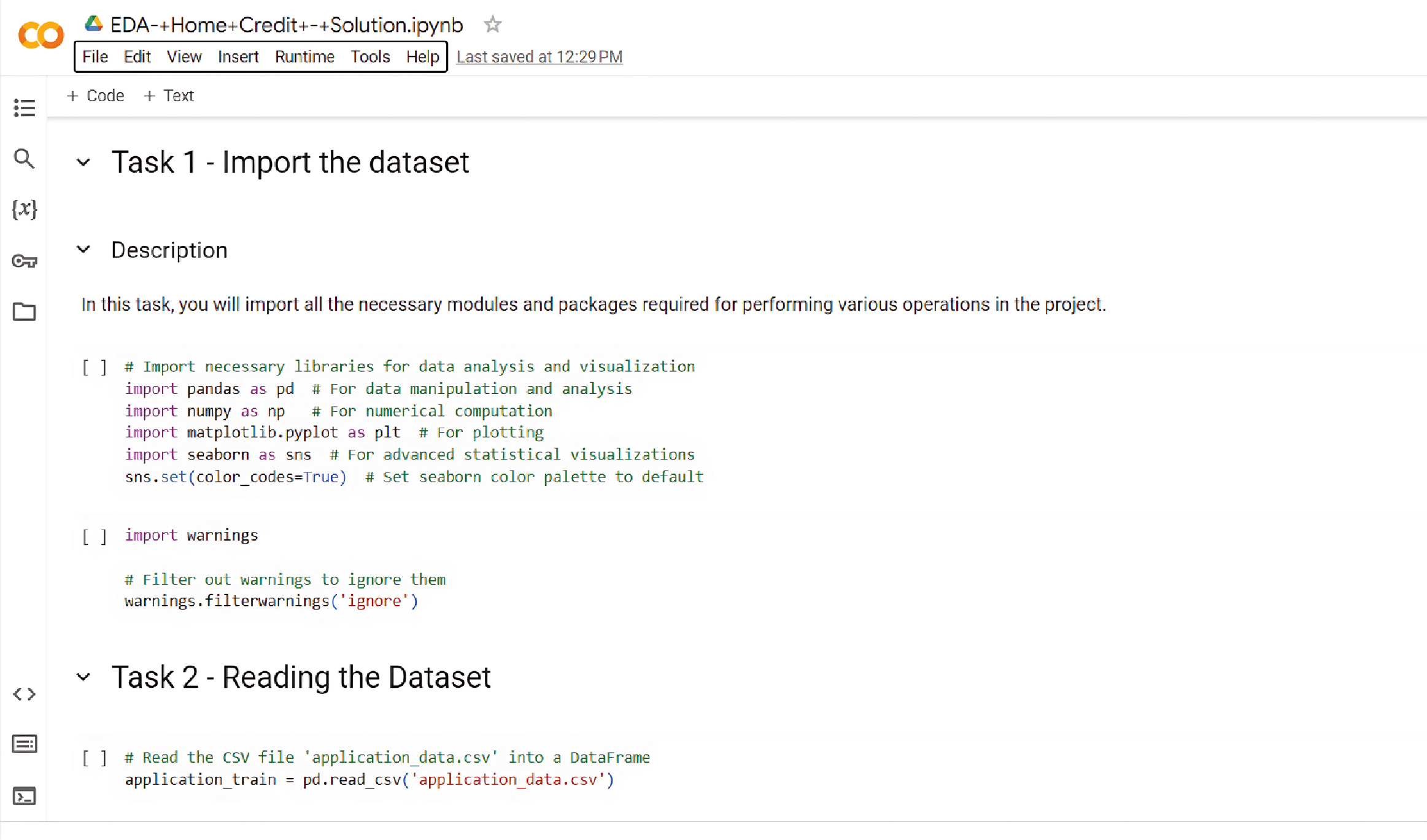Run the import warnings cell
The height and width of the screenshot is (840, 1427).
click(95, 536)
